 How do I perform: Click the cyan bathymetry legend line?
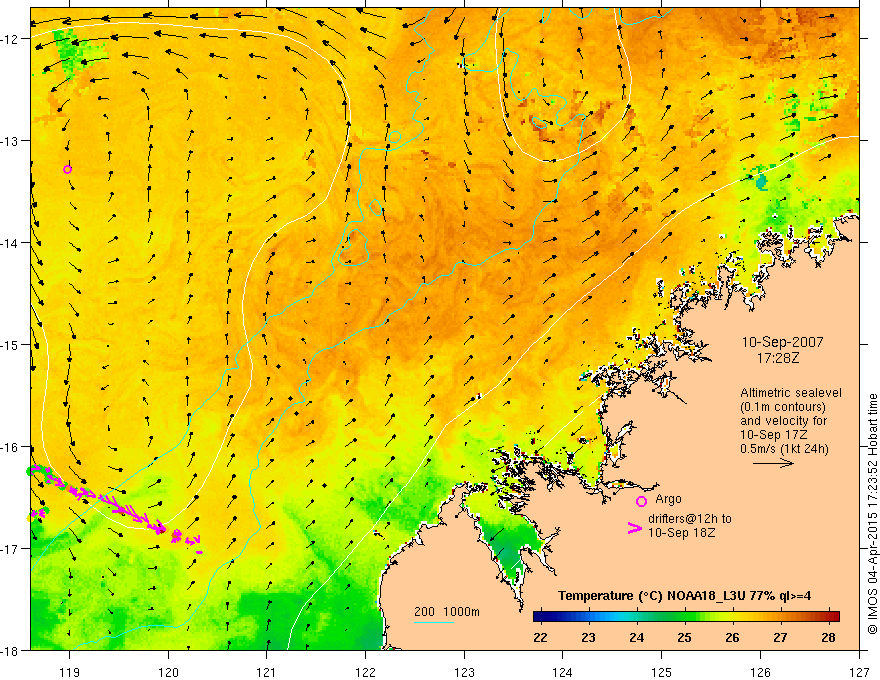434,622
